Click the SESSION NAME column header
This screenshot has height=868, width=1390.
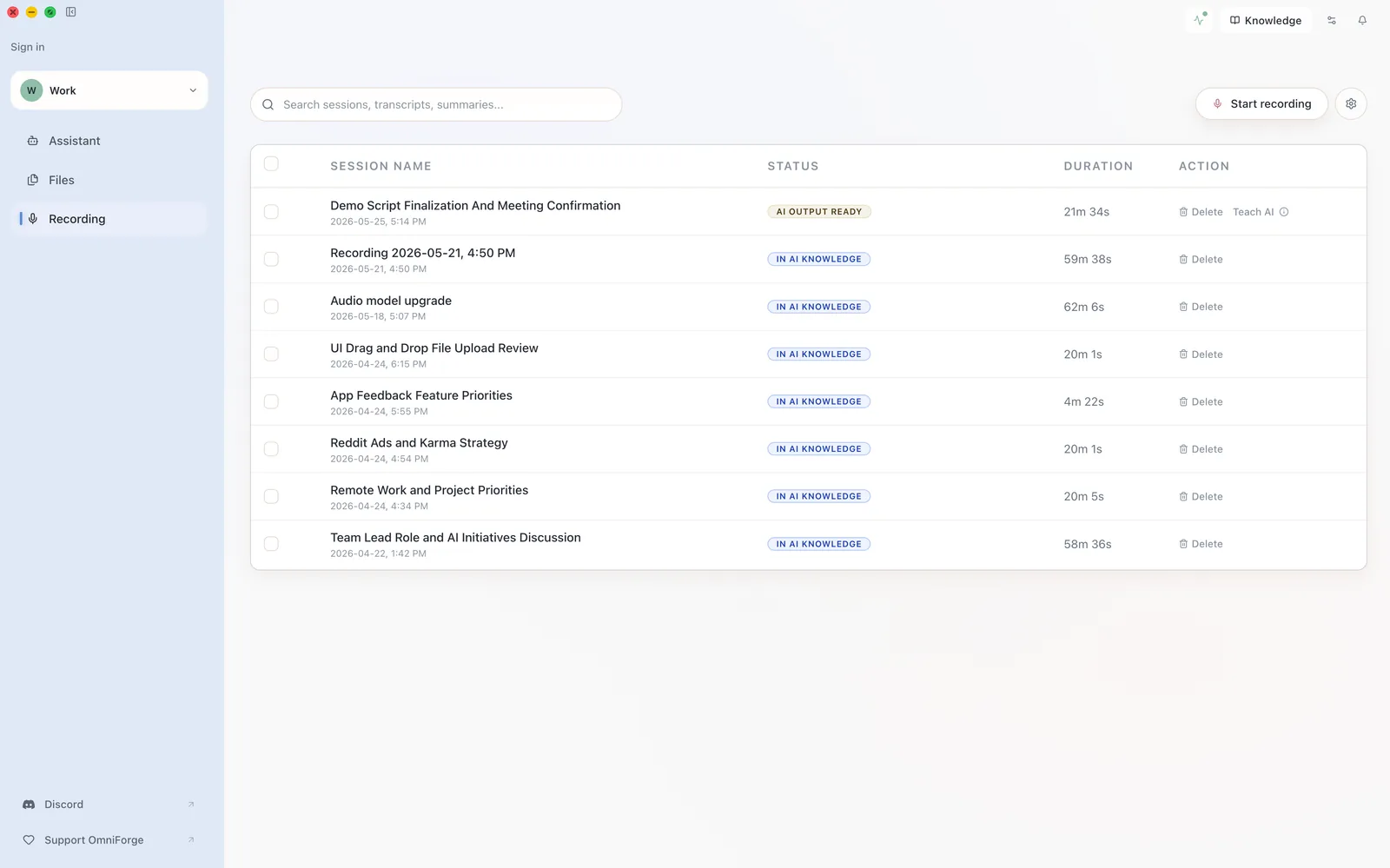(381, 166)
